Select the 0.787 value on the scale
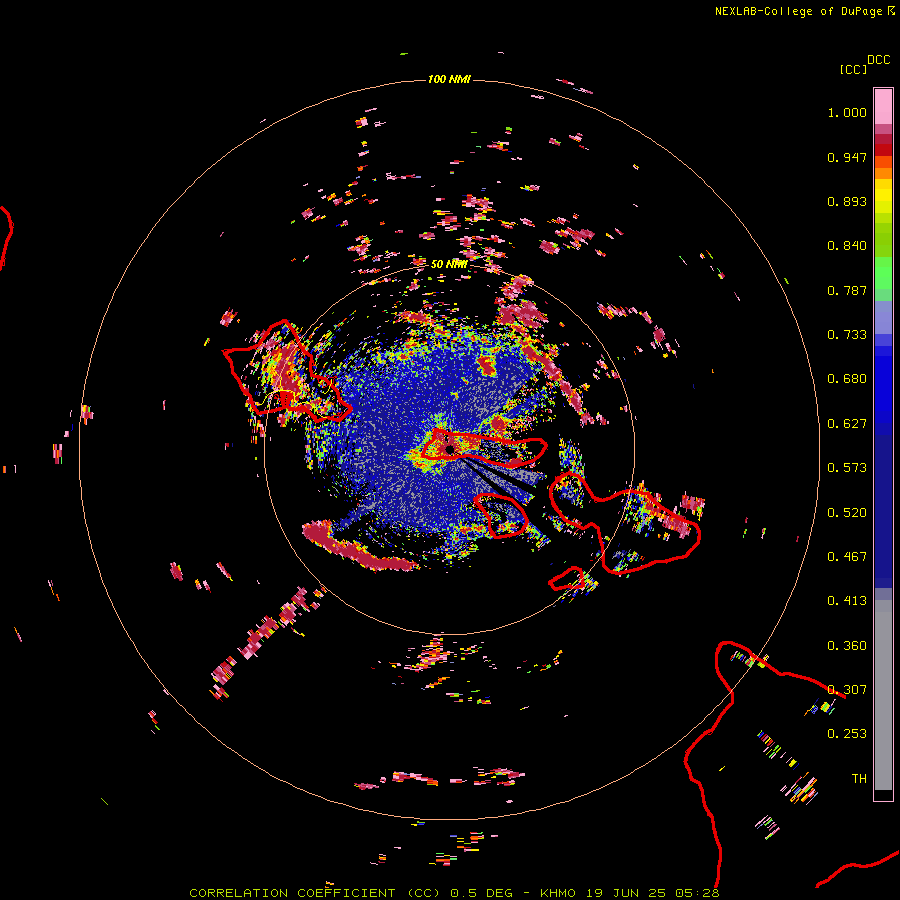The image size is (900, 900). 847,290
